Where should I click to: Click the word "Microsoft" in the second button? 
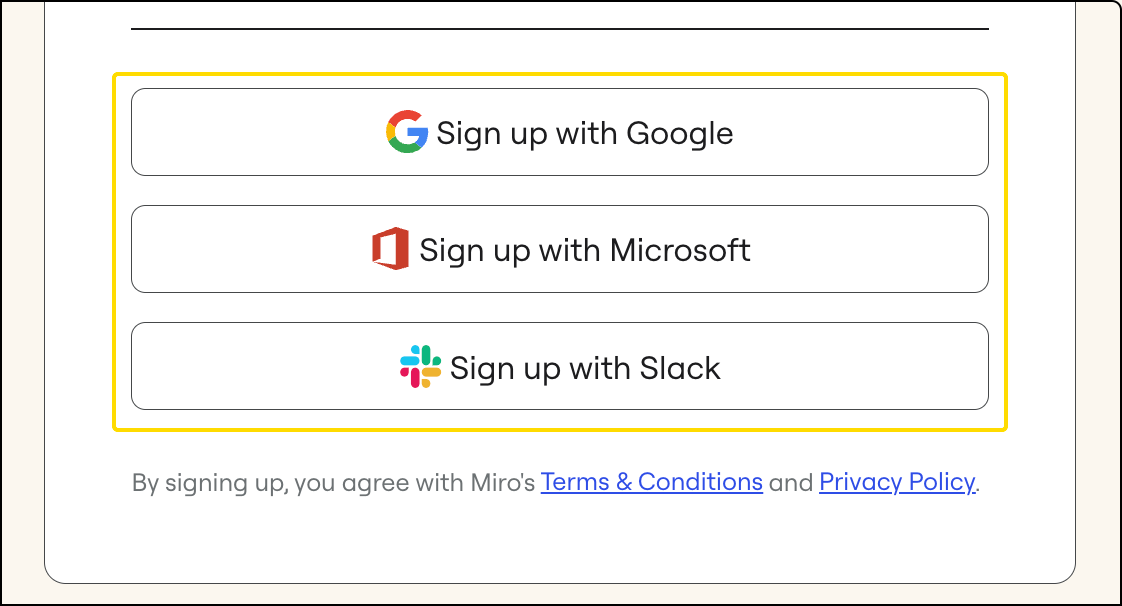(680, 250)
